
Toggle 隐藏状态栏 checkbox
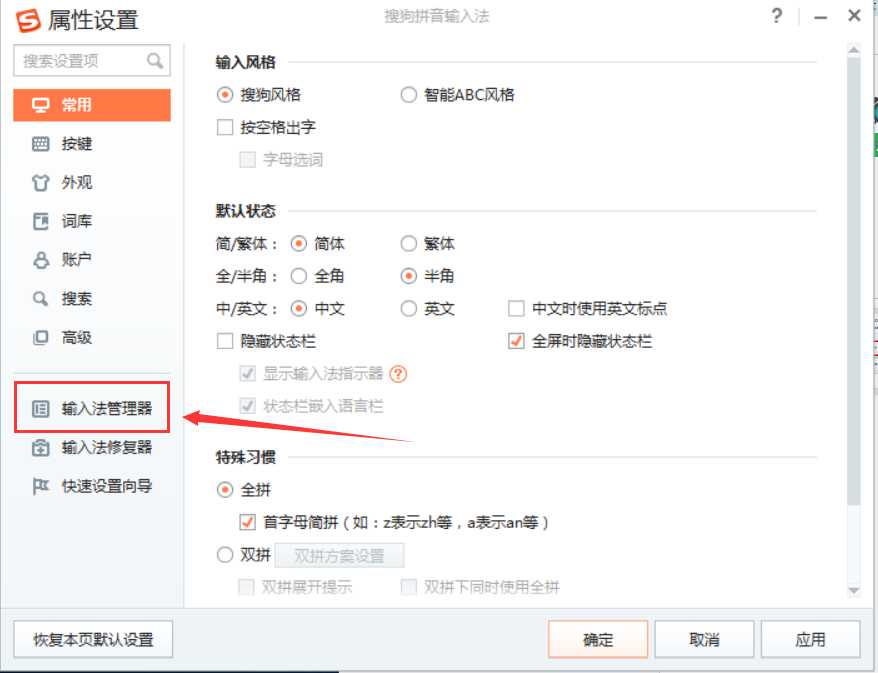(x=225, y=341)
